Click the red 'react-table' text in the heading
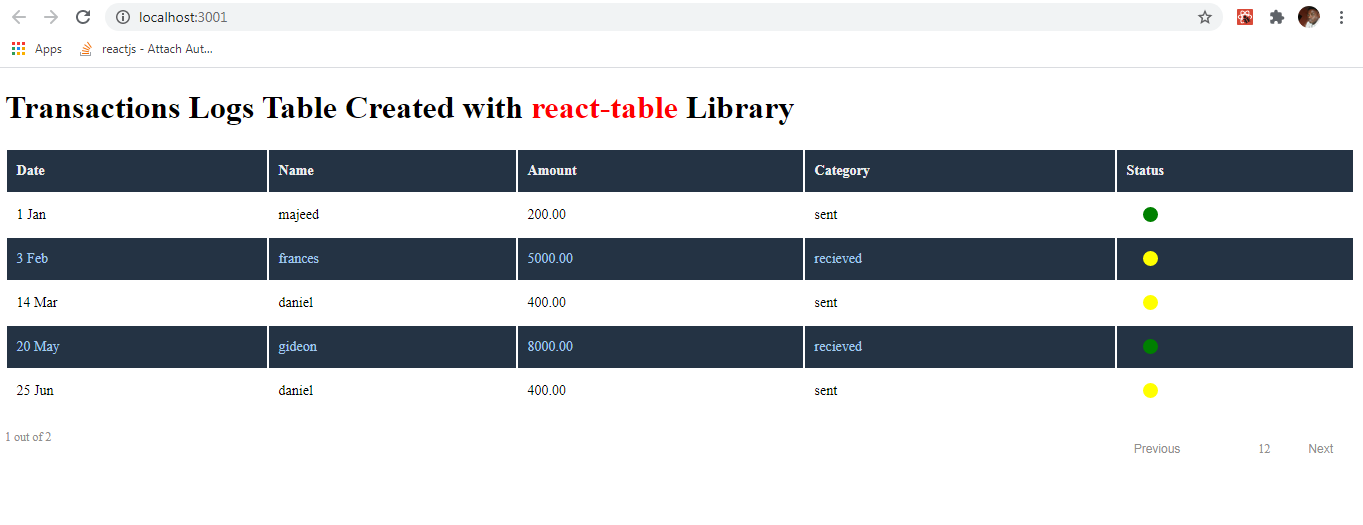Image resolution: width=1363 pixels, height=525 pixels. click(604, 108)
